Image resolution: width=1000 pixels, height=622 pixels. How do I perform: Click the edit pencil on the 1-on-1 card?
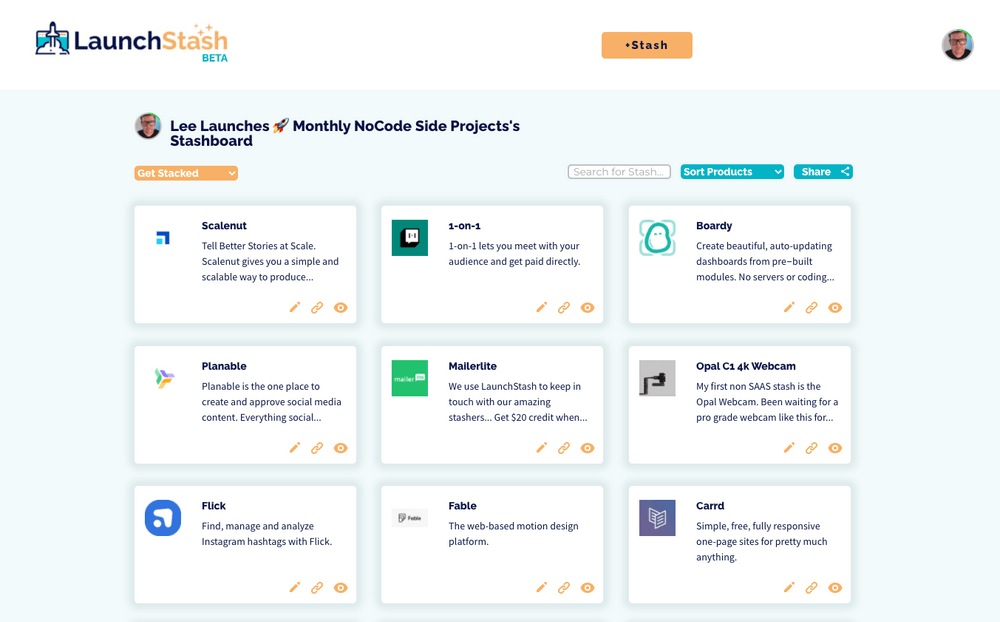[x=541, y=307]
